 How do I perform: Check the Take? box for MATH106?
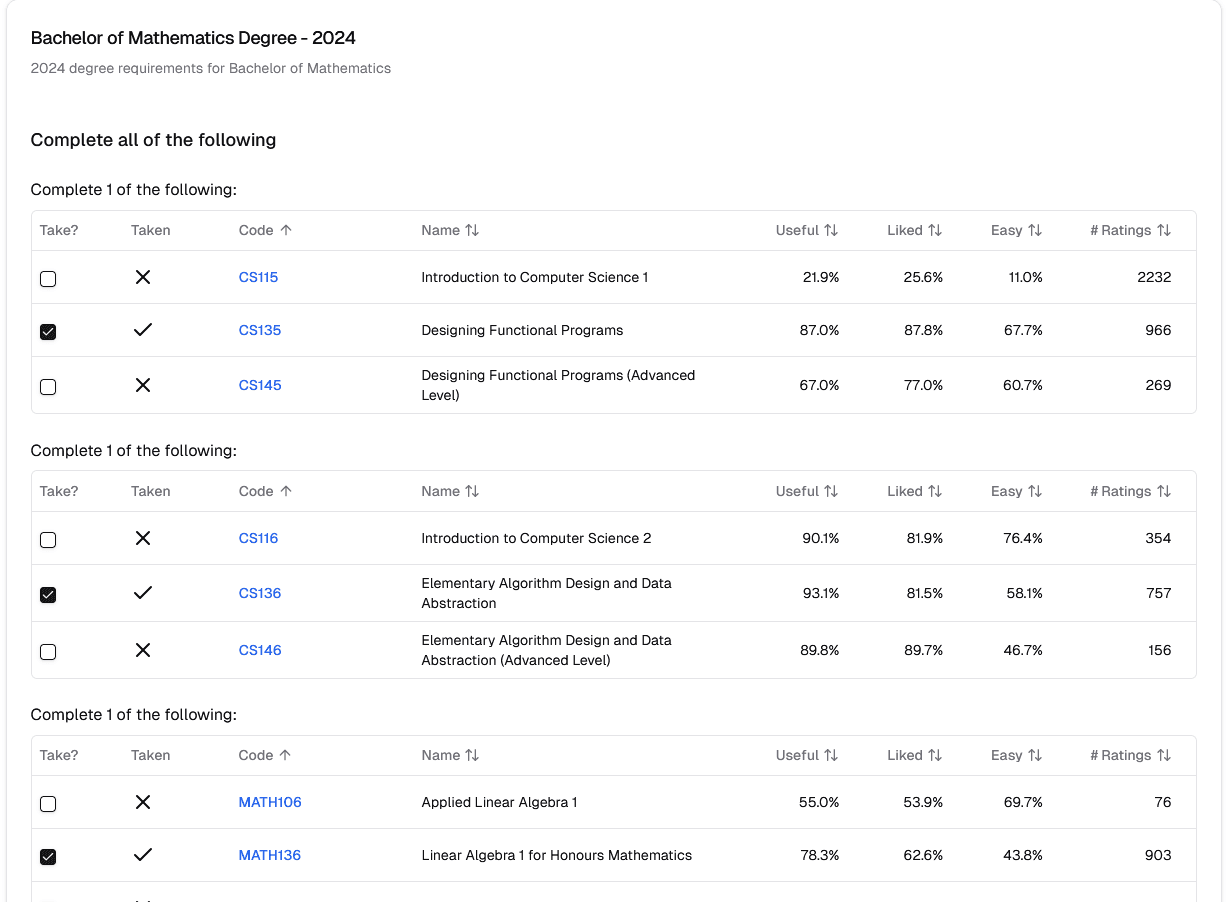(x=48, y=802)
